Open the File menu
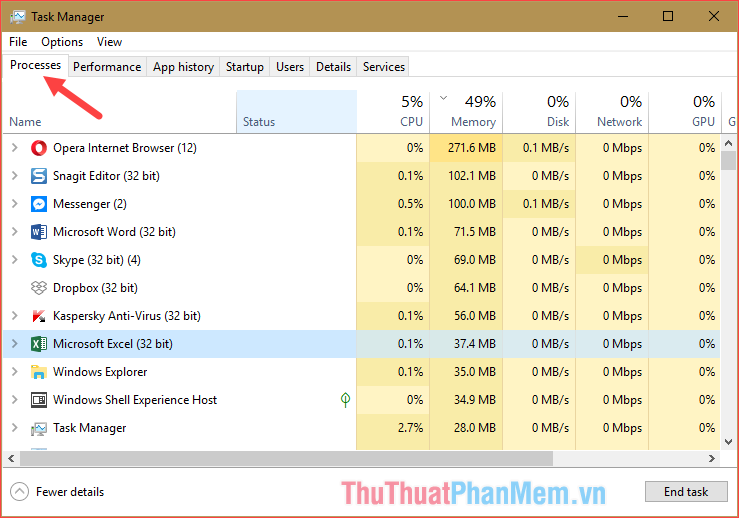Viewport: 739px width, 518px height. [x=18, y=42]
